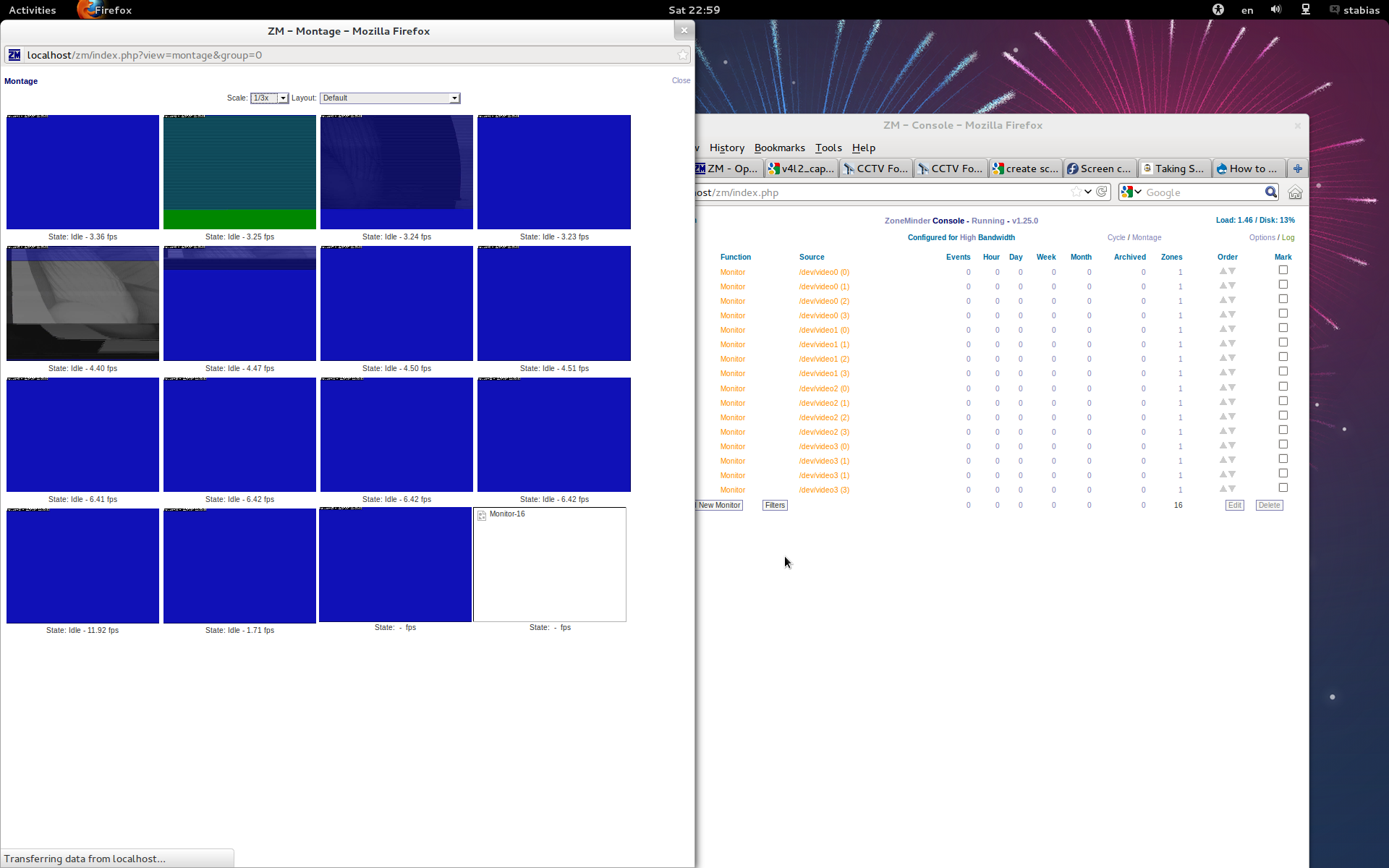This screenshot has height=868, width=1389.
Task: Open the Scale dropdown in Montage
Action: point(269,98)
